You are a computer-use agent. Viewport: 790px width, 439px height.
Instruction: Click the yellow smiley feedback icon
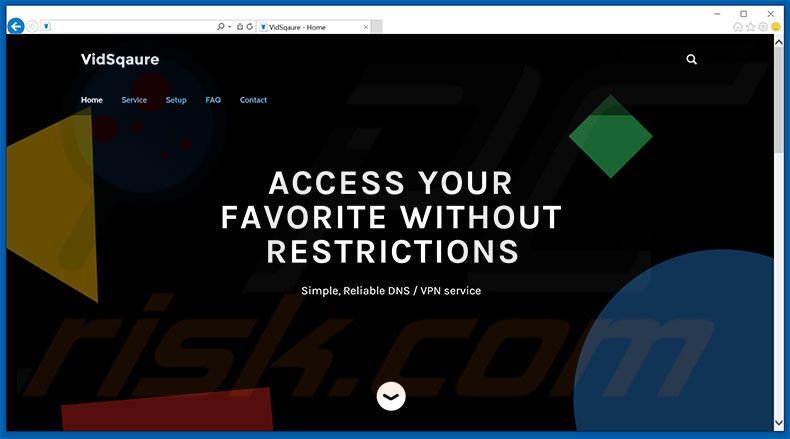tap(776, 27)
